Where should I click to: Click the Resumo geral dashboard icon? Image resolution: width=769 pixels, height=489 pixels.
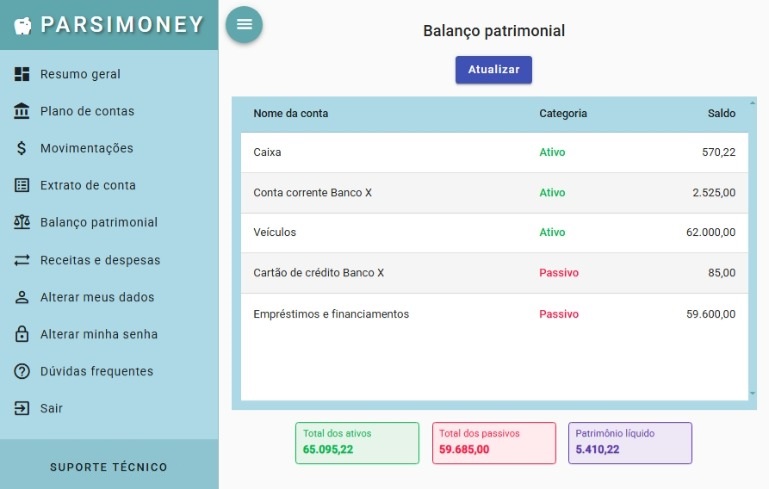22,74
